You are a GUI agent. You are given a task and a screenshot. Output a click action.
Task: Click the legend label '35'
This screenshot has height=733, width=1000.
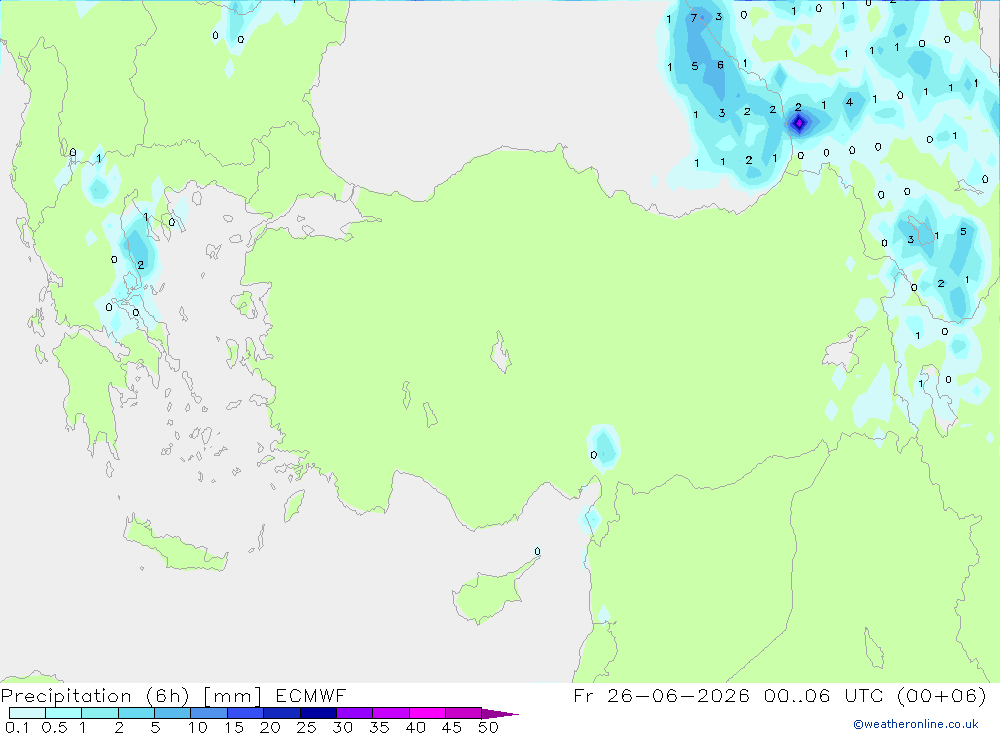coord(379,727)
